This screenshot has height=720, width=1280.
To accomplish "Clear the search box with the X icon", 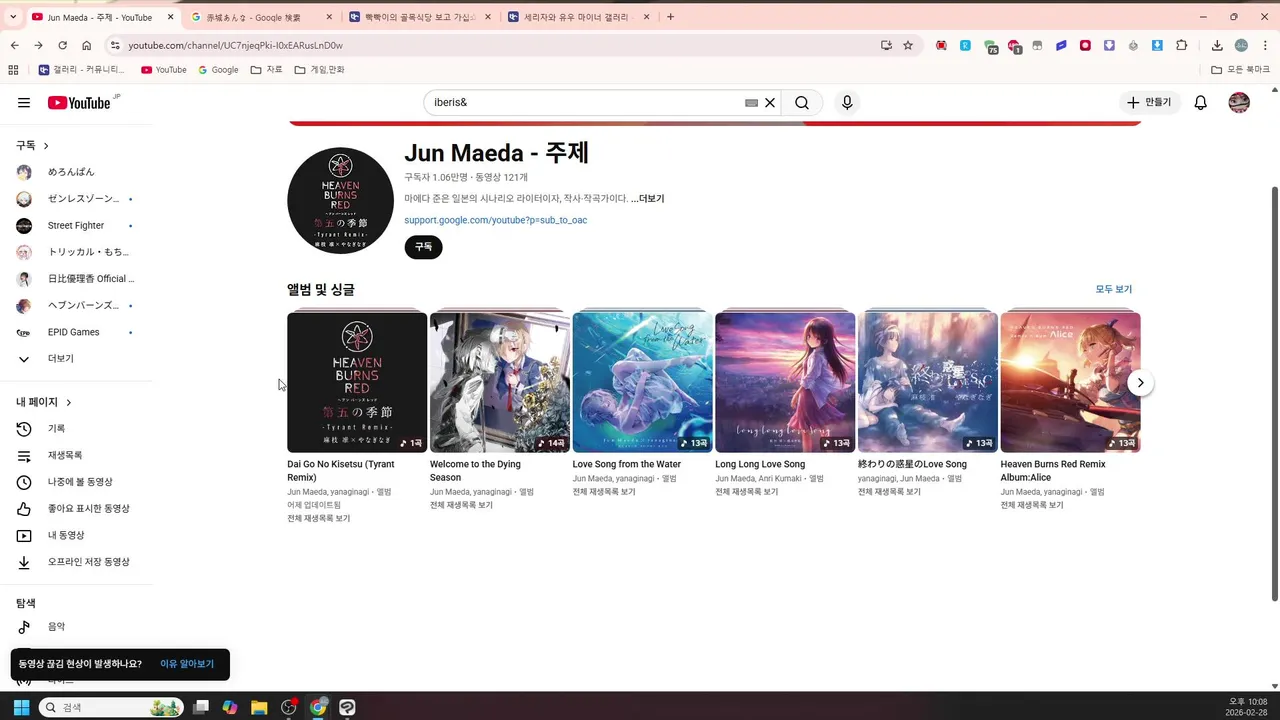I will pyautogui.click(x=770, y=103).
